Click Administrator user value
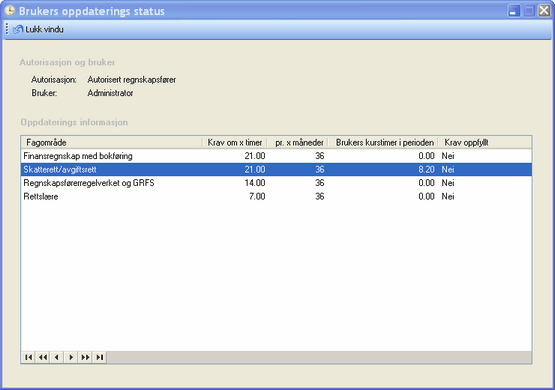Screen dimensions: 555x390 tap(110, 93)
